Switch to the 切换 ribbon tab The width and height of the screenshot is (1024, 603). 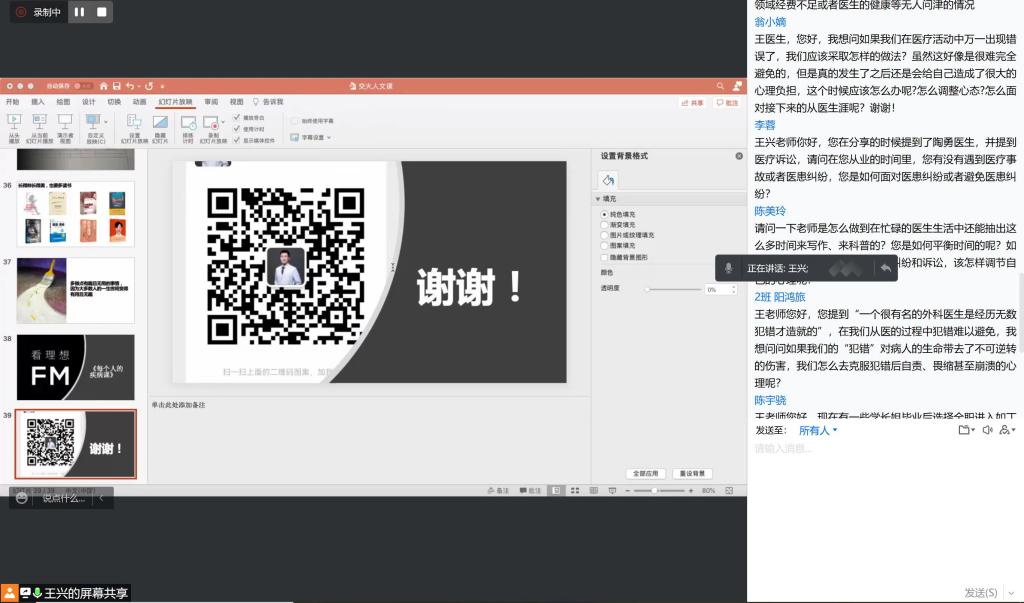coord(114,102)
